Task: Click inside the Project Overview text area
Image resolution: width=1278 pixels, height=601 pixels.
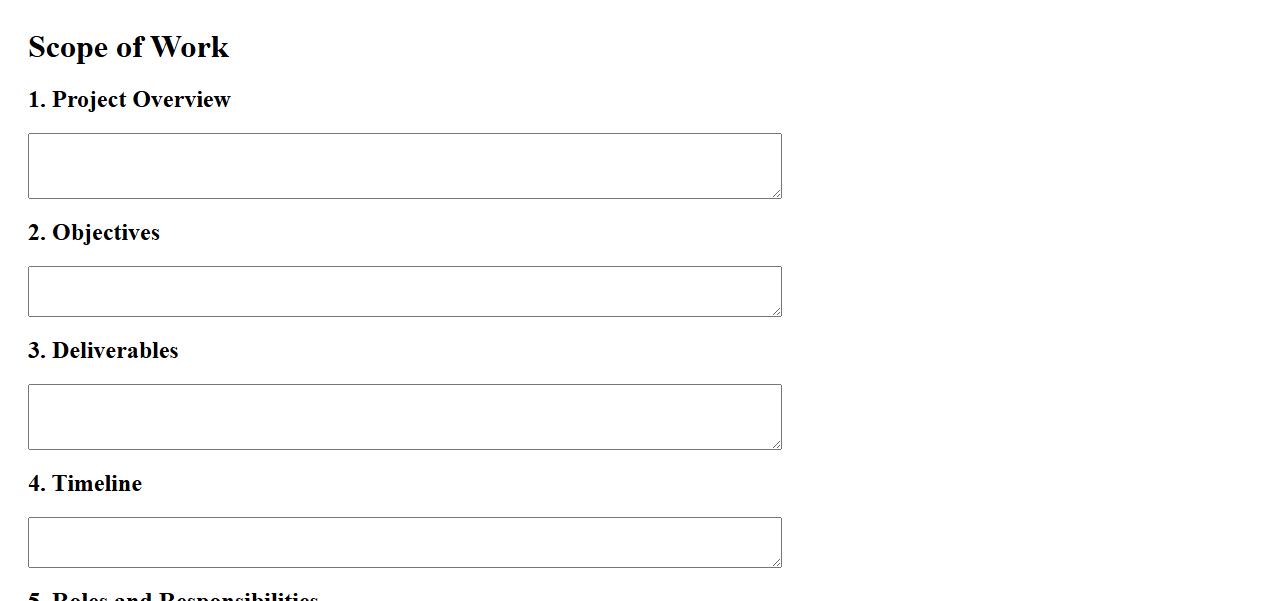Action: (x=404, y=166)
